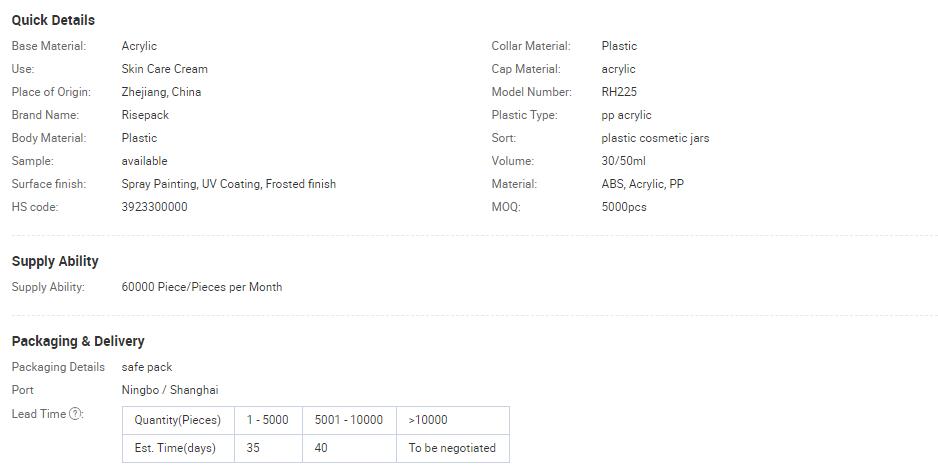Click the Lead Time help question-mark icon
Screen dimensions: 938x474
coord(75,414)
